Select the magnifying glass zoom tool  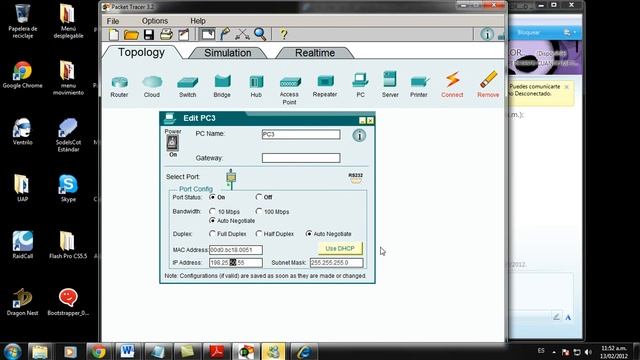(x=260, y=34)
